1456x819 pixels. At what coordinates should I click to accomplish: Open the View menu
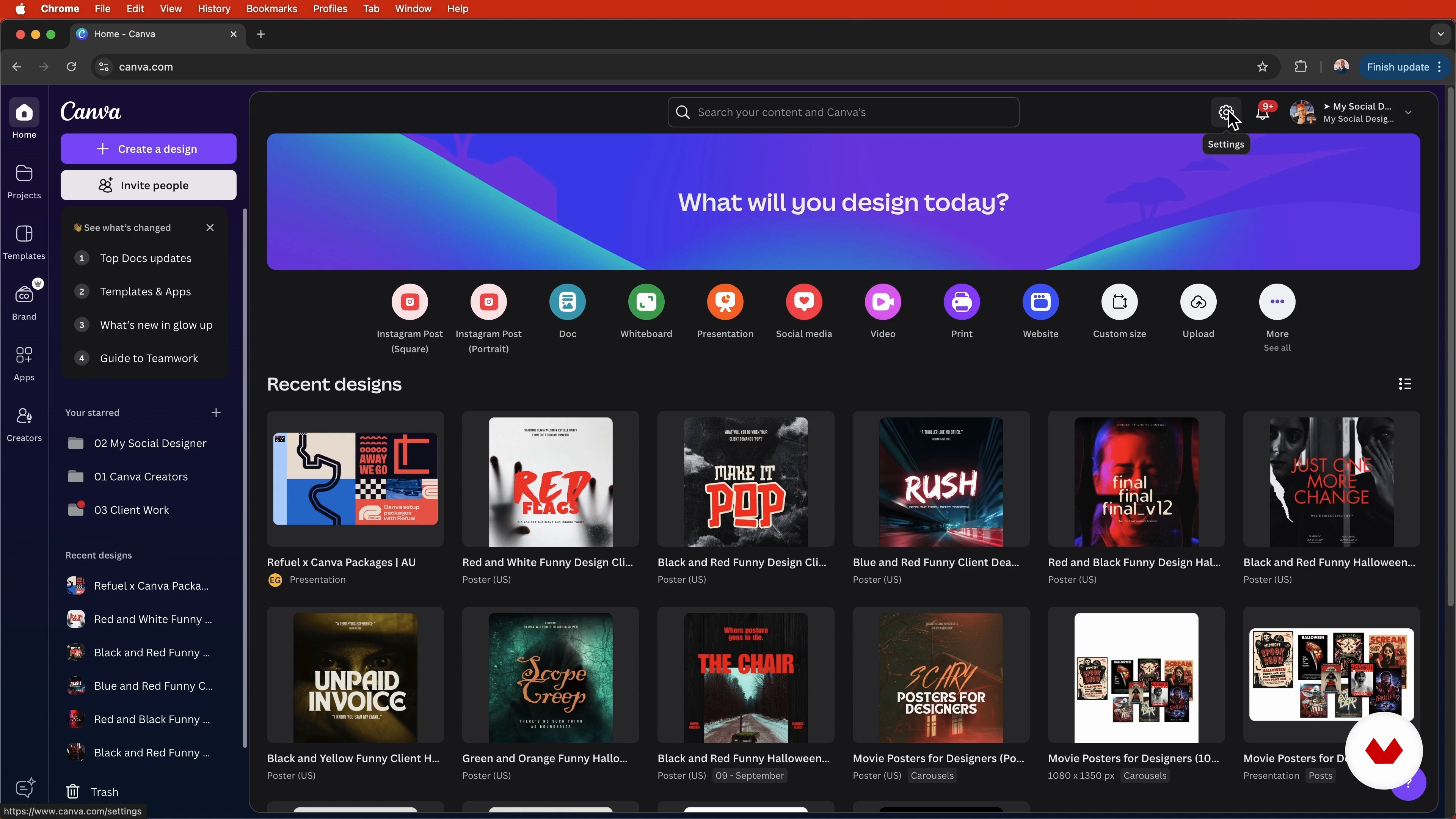tap(170, 8)
